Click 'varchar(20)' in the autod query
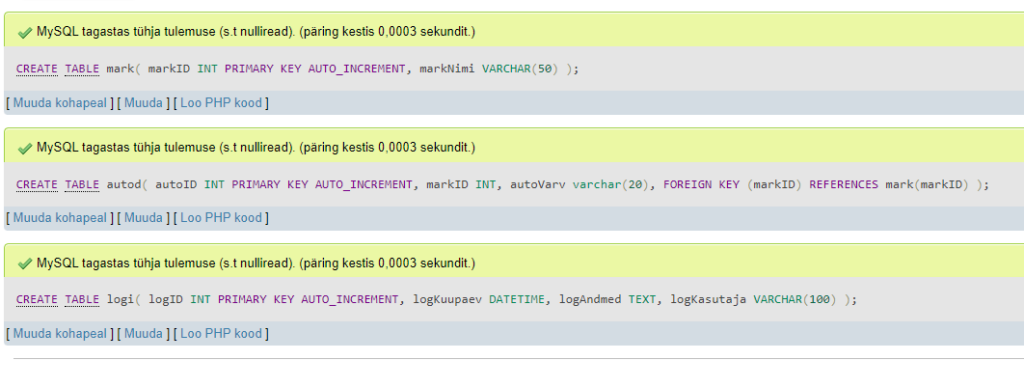 click(x=611, y=184)
